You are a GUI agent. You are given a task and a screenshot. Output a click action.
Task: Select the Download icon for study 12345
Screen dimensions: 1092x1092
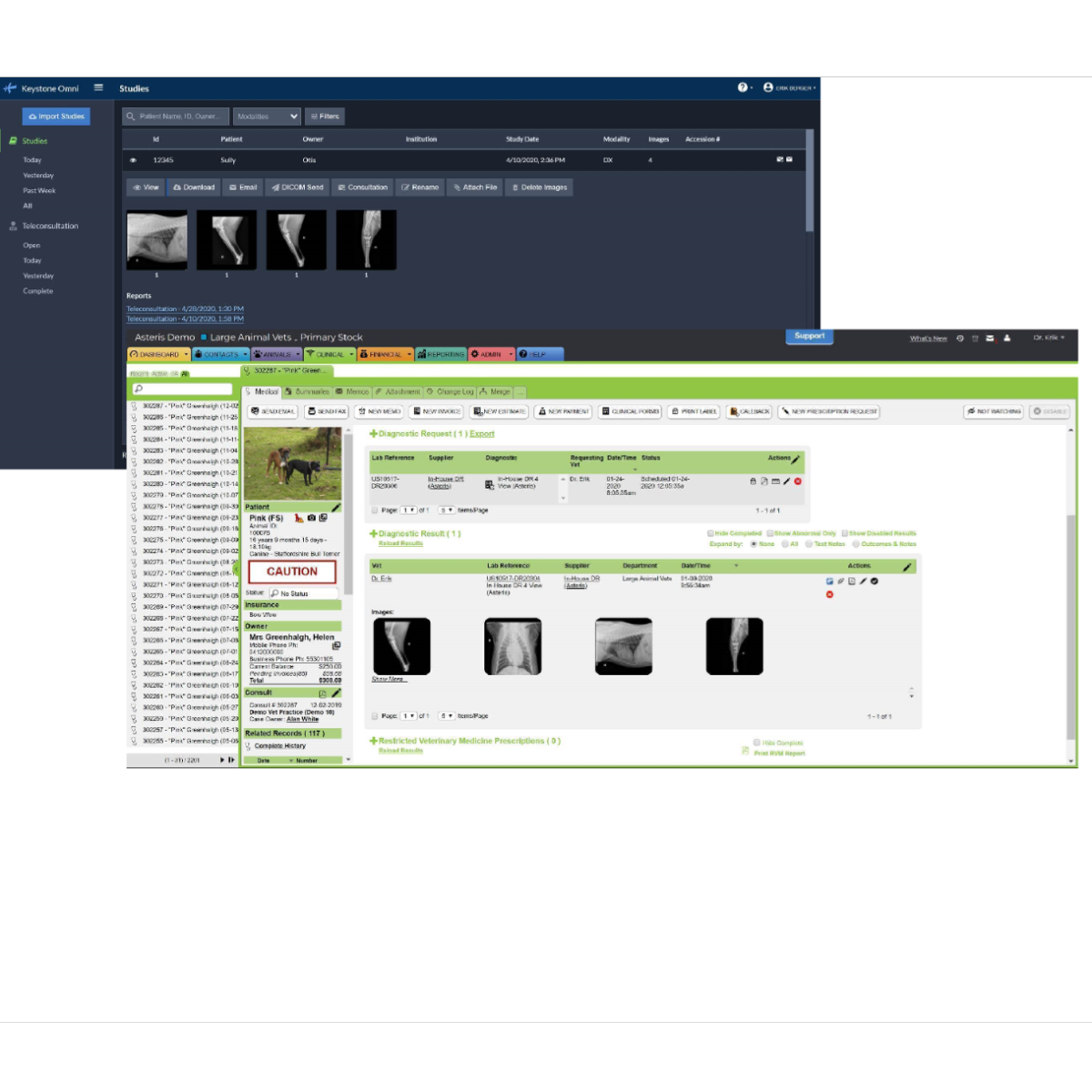tap(194, 187)
